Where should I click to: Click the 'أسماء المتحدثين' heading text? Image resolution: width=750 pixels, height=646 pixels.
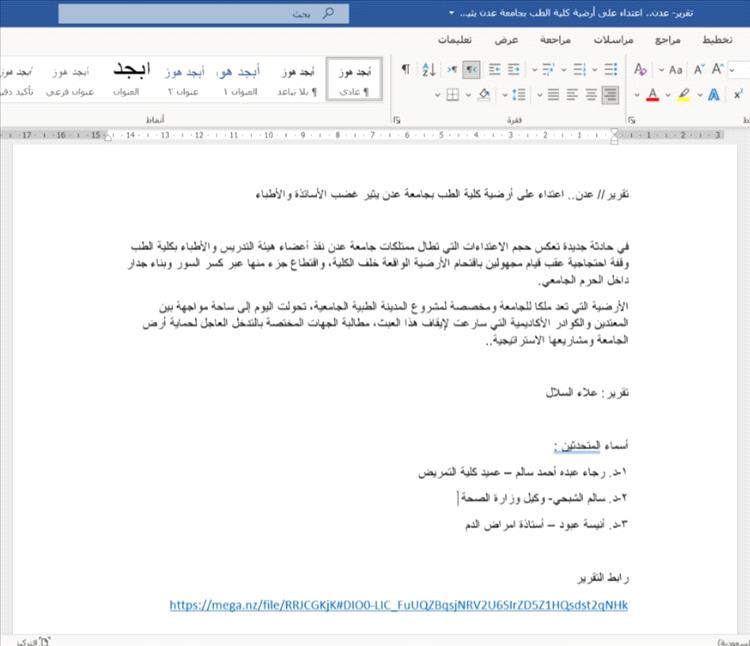click(591, 446)
